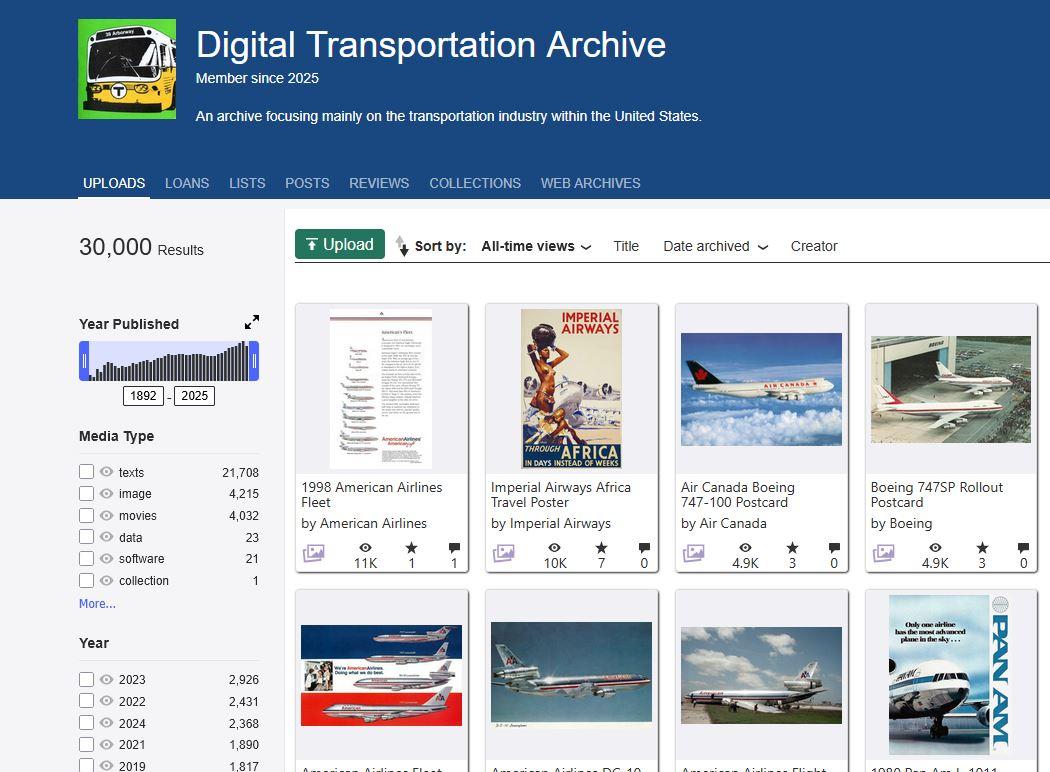The height and width of the screenshot is (772, 1050).
Task: Sort results by Title
Action: tap(626, 246)
